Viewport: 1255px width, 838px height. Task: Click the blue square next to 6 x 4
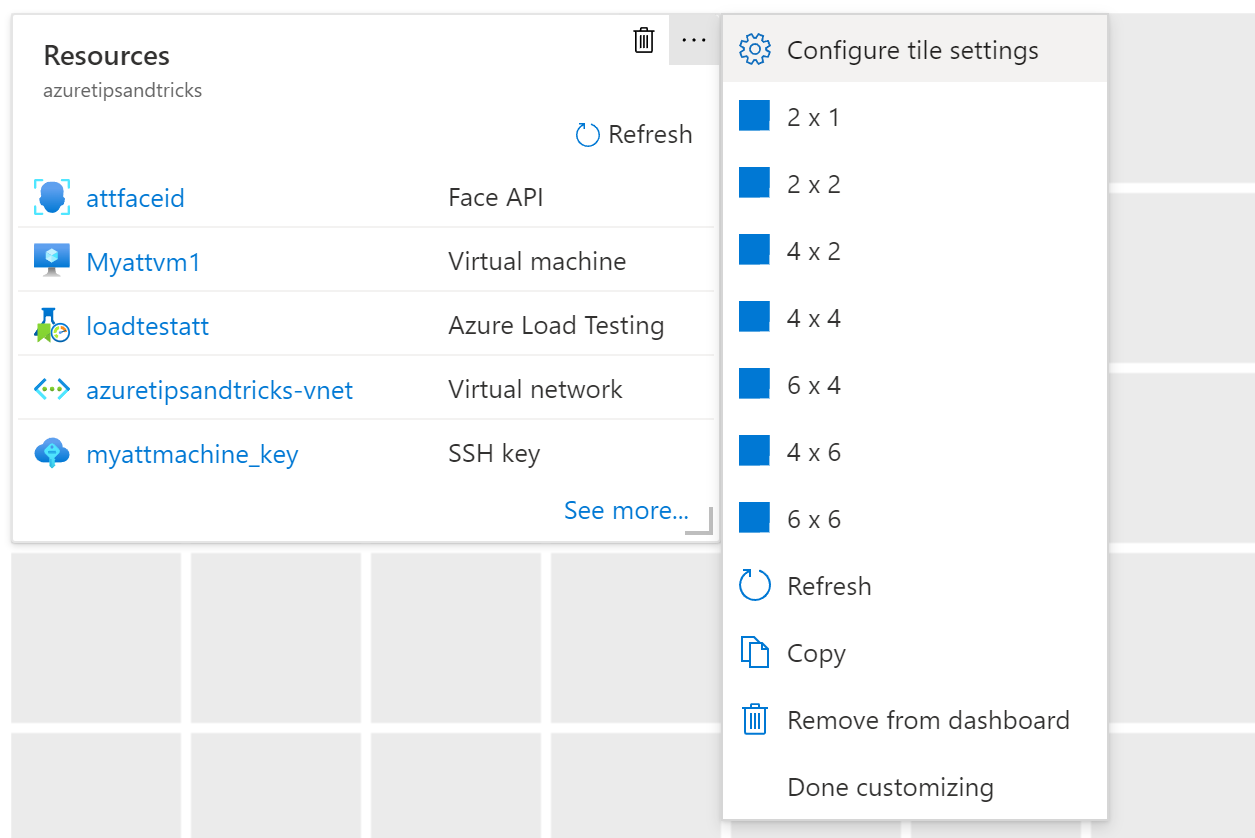754,384
